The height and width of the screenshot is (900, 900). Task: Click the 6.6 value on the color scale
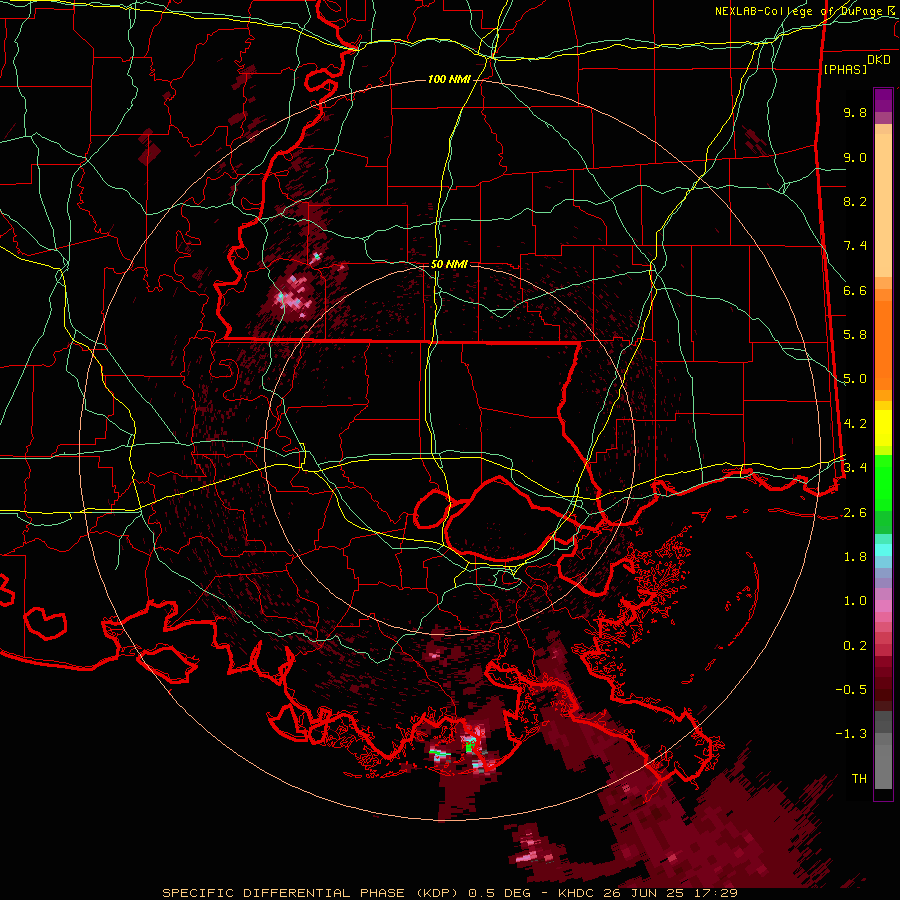point(855,290)
